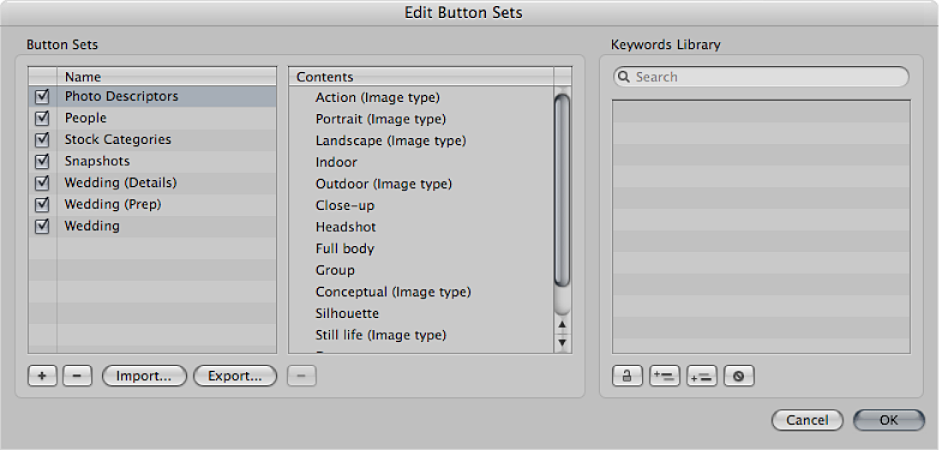This screenshot has height=452, width=942.
Task: Cancel the Edit Button Sets dialog
Action: point(807,420)
